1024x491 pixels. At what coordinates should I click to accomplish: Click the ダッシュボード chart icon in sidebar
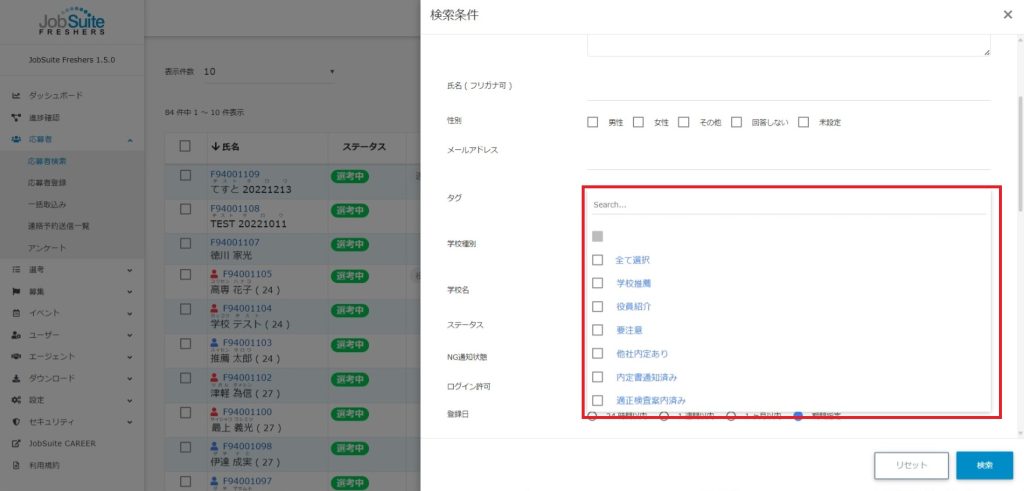pyautogui.click(x=16, y=96)
